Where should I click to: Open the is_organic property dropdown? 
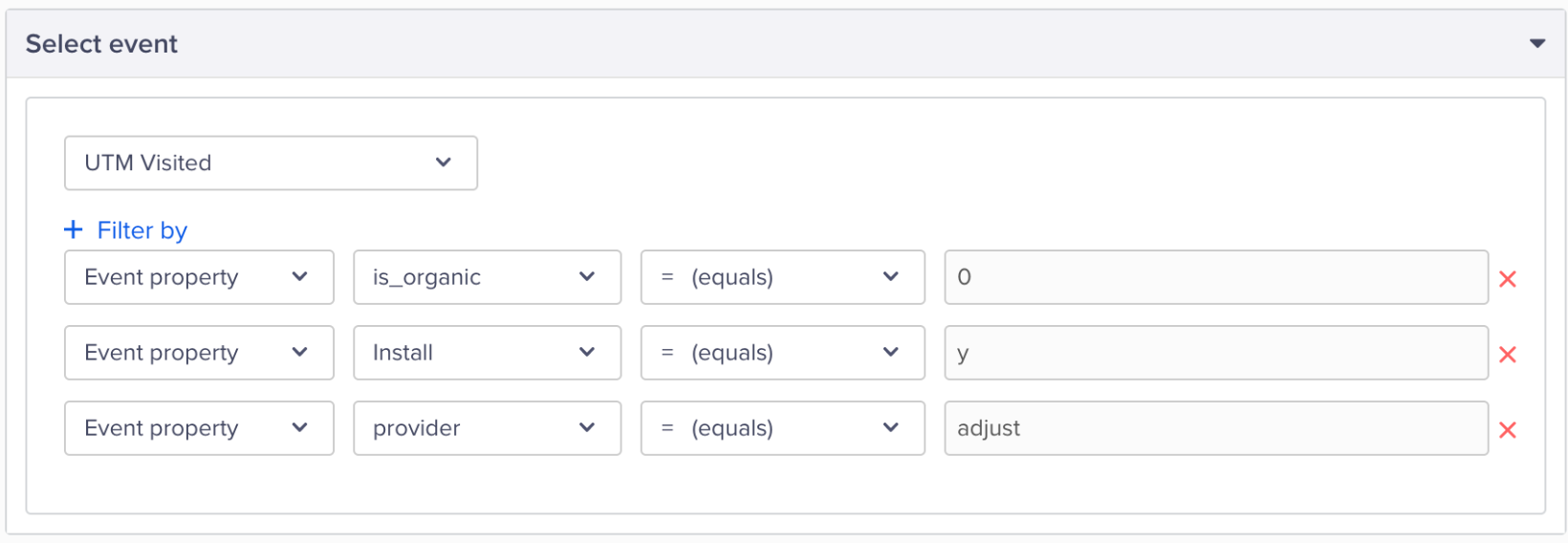pos(487,277)
